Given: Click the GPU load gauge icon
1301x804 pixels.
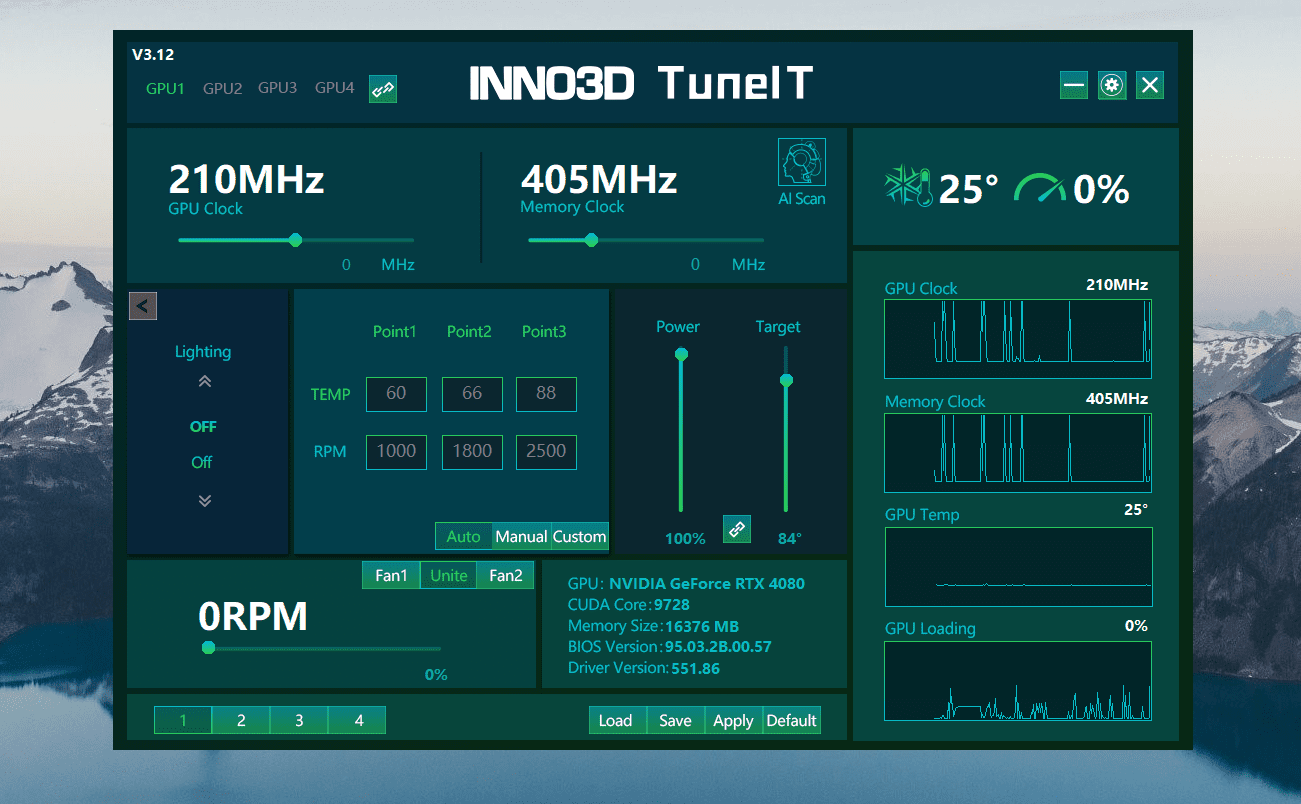Looking at the screenshot, I should (x=1040, y=187).
